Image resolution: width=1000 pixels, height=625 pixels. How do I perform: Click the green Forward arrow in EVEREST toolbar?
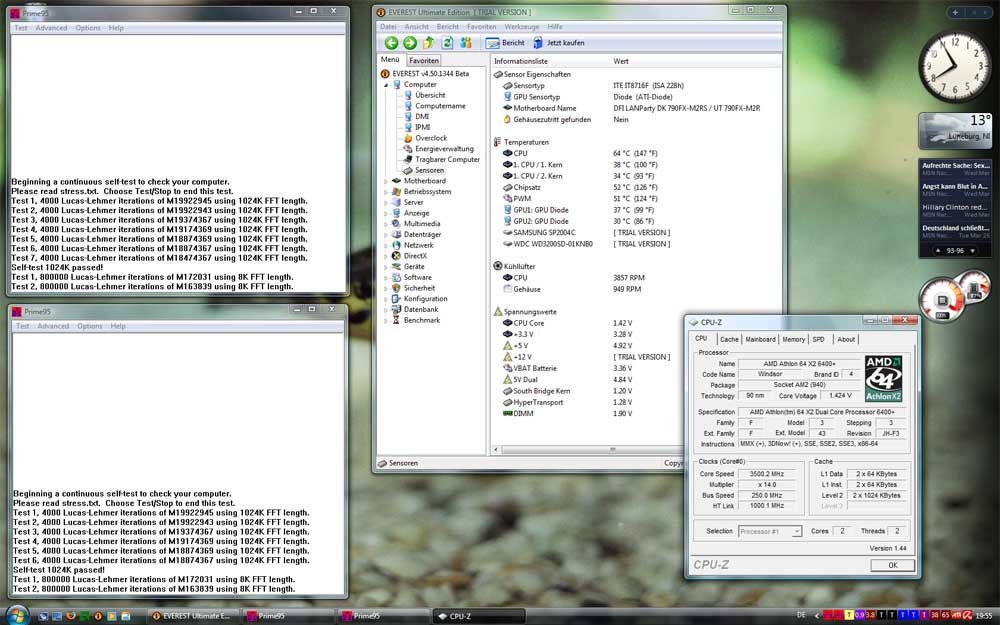coord(410,43)
